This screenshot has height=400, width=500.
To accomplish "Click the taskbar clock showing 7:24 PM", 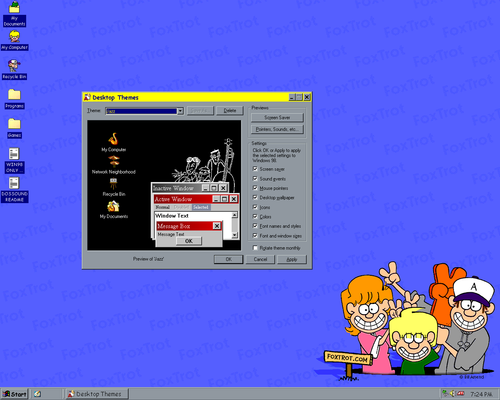I will (481, 394).
